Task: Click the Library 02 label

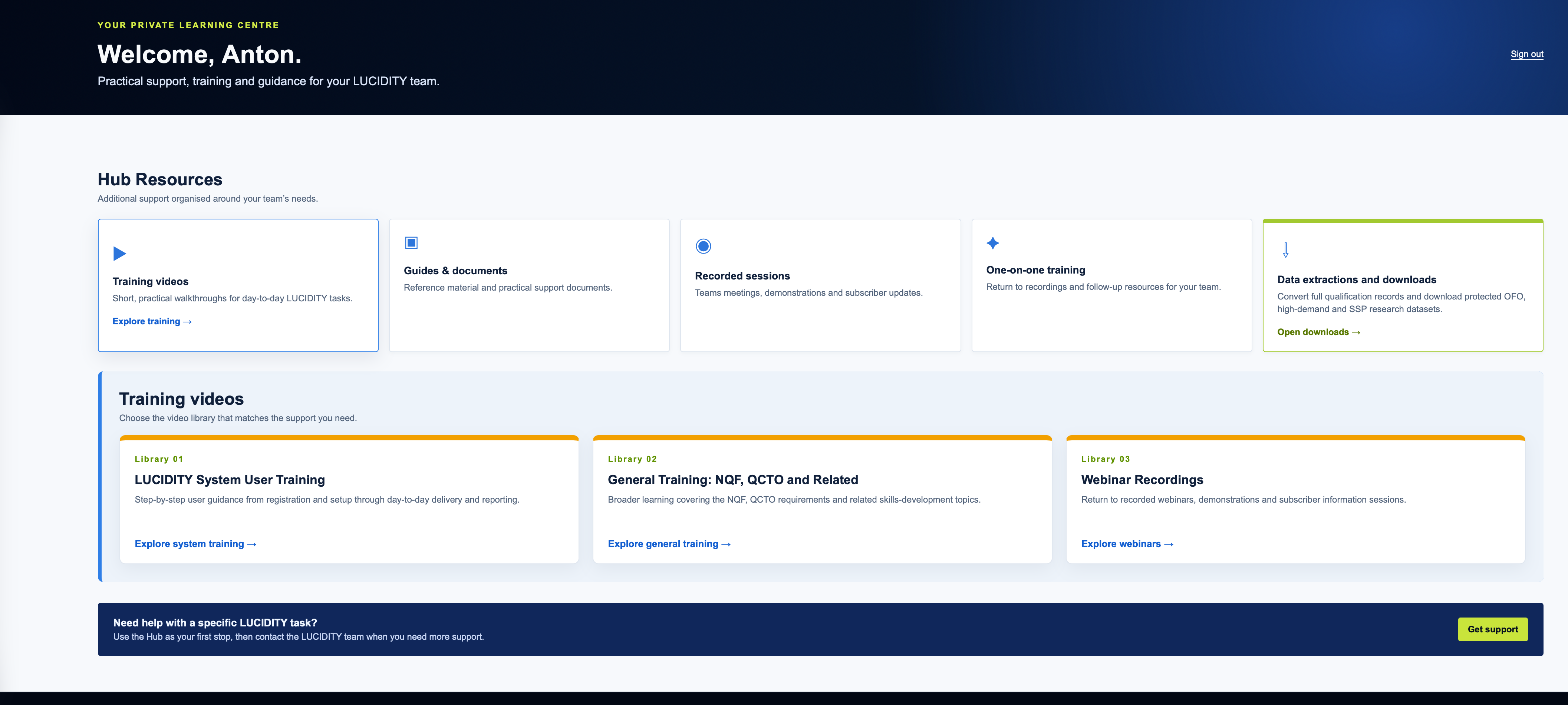Action: [x=632, y=459]
